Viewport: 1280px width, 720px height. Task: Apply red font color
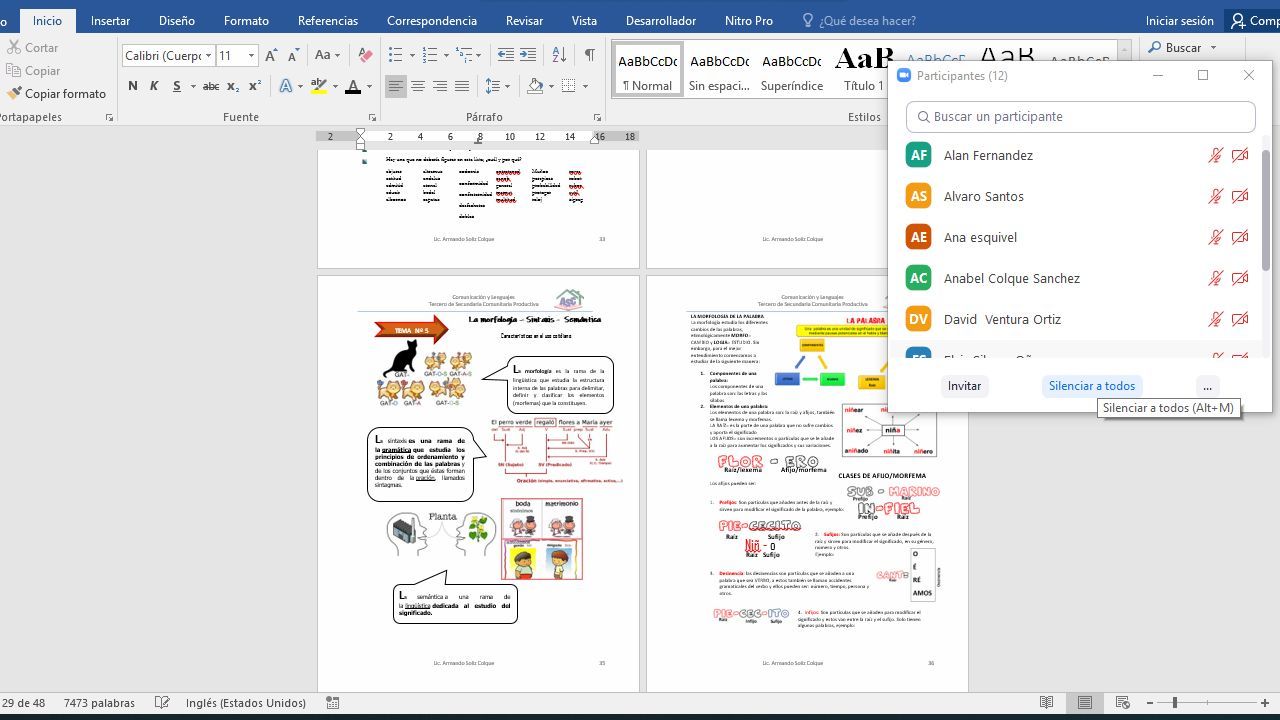[352, 86]
